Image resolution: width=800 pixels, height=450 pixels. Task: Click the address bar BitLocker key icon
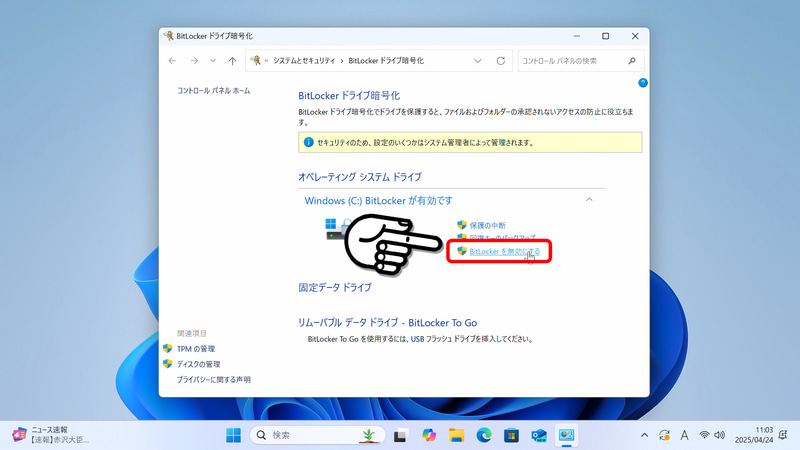tap(256, 60)
